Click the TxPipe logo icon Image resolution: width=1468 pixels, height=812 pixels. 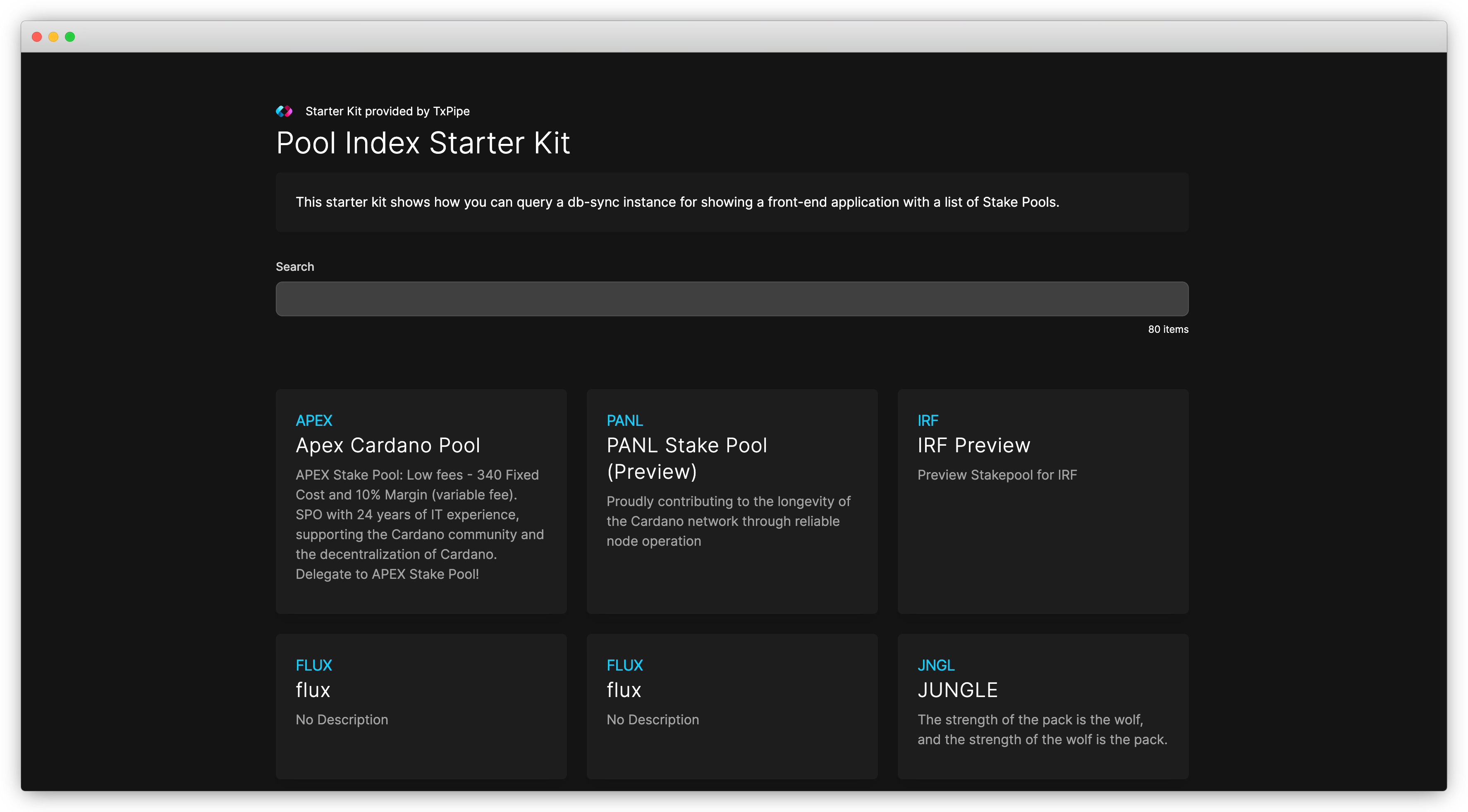pos(284,111)
